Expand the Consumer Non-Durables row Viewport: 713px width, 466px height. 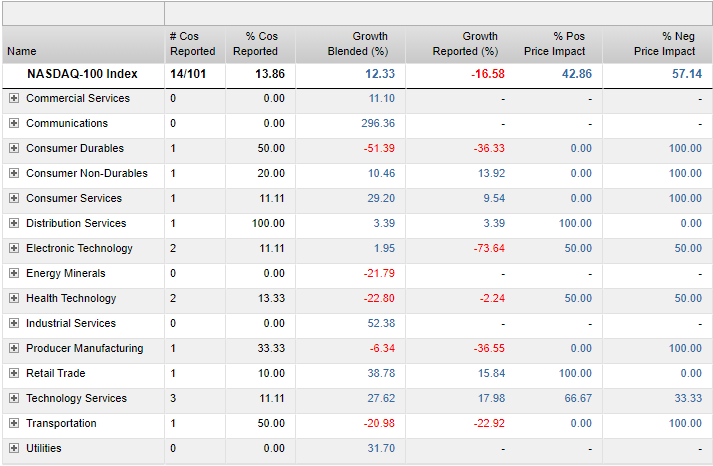click(x=14, y=173)
